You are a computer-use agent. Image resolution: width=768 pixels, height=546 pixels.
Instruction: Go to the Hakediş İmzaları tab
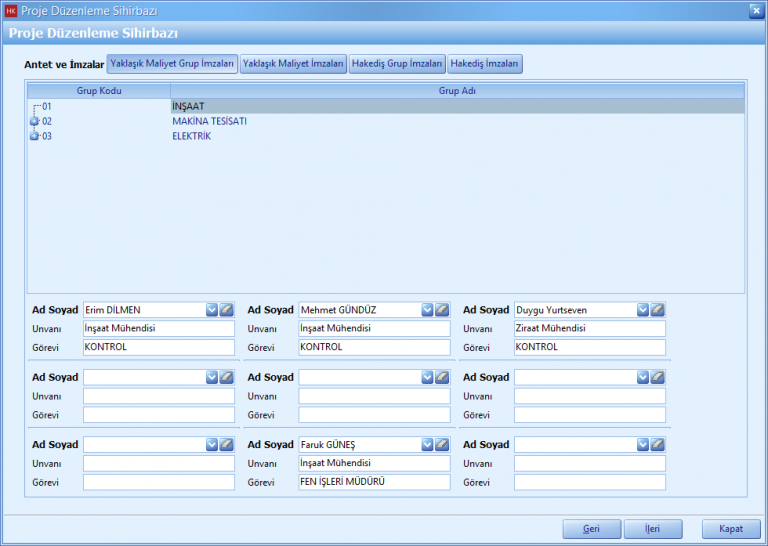point(485,64)
